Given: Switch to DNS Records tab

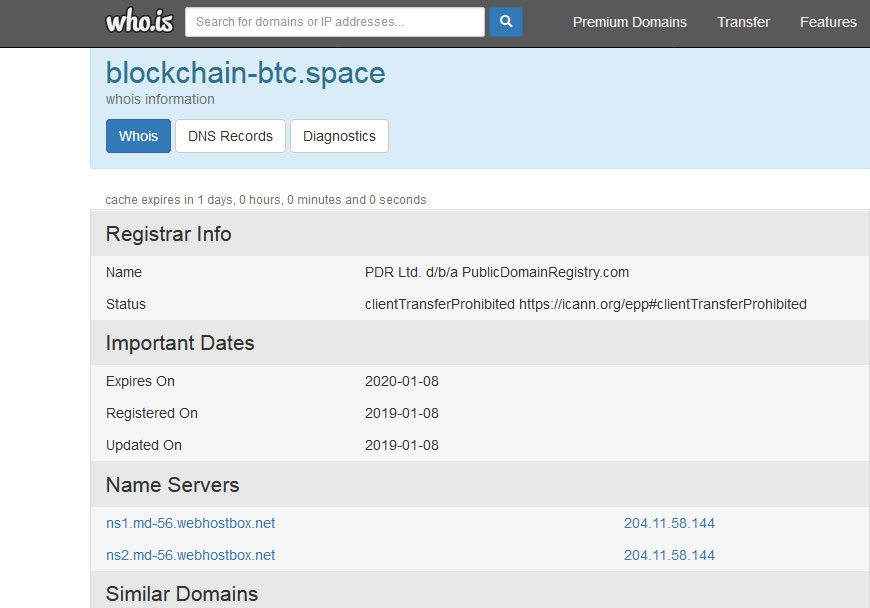Looking at the screenshot, I should click(230, 136).
